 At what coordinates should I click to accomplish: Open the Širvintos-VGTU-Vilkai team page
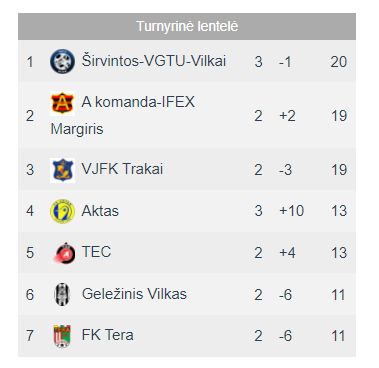pos(154,61)
